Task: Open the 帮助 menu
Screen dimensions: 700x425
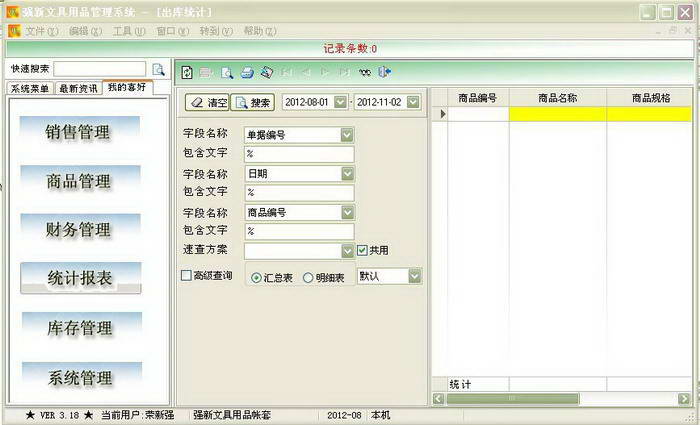Action: pyautogui.click(x=260, y=31)
